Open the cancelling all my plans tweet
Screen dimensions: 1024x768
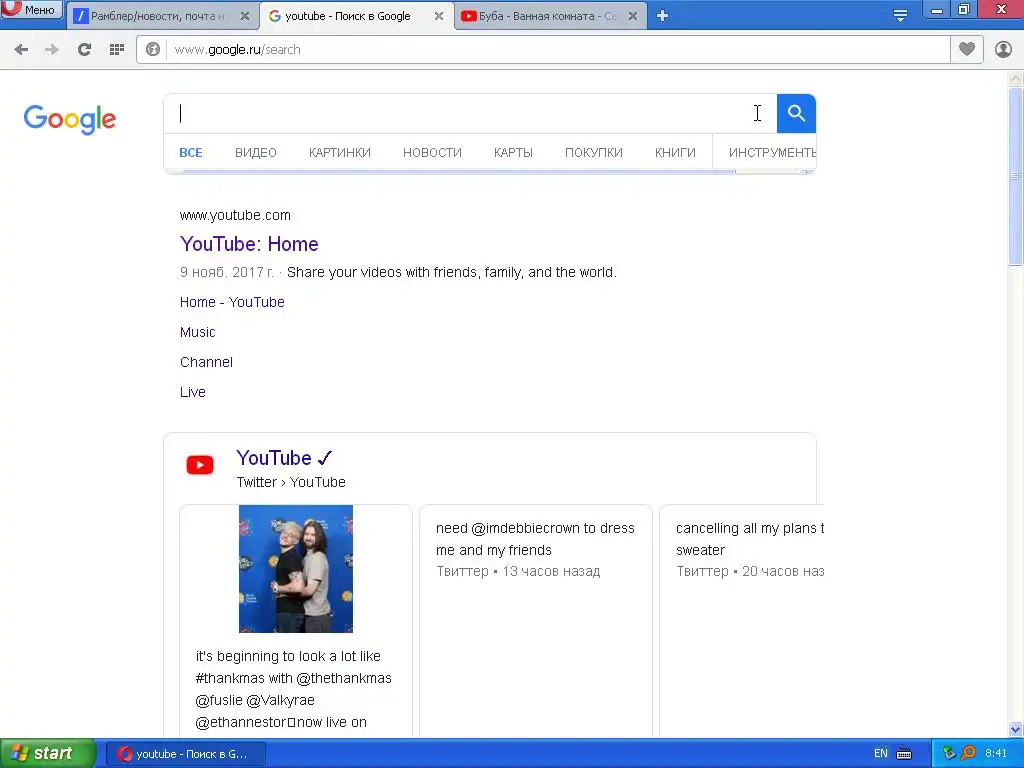742,620
